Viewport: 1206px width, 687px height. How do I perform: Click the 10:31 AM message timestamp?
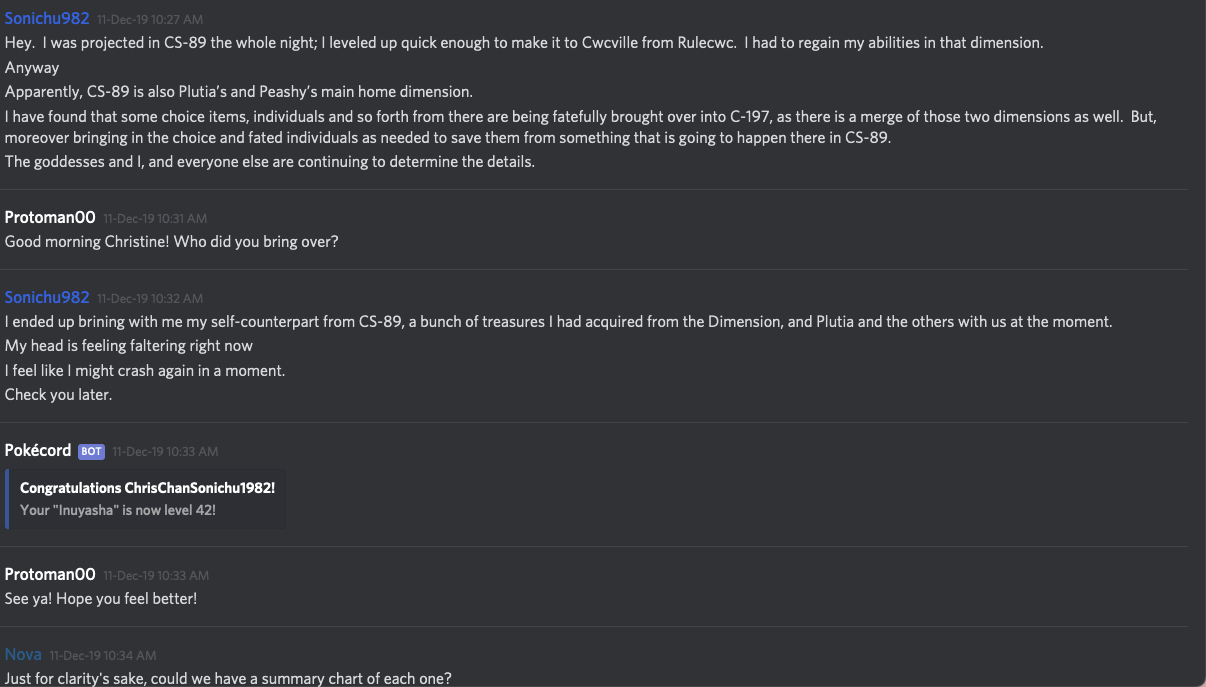pos(155,219)
